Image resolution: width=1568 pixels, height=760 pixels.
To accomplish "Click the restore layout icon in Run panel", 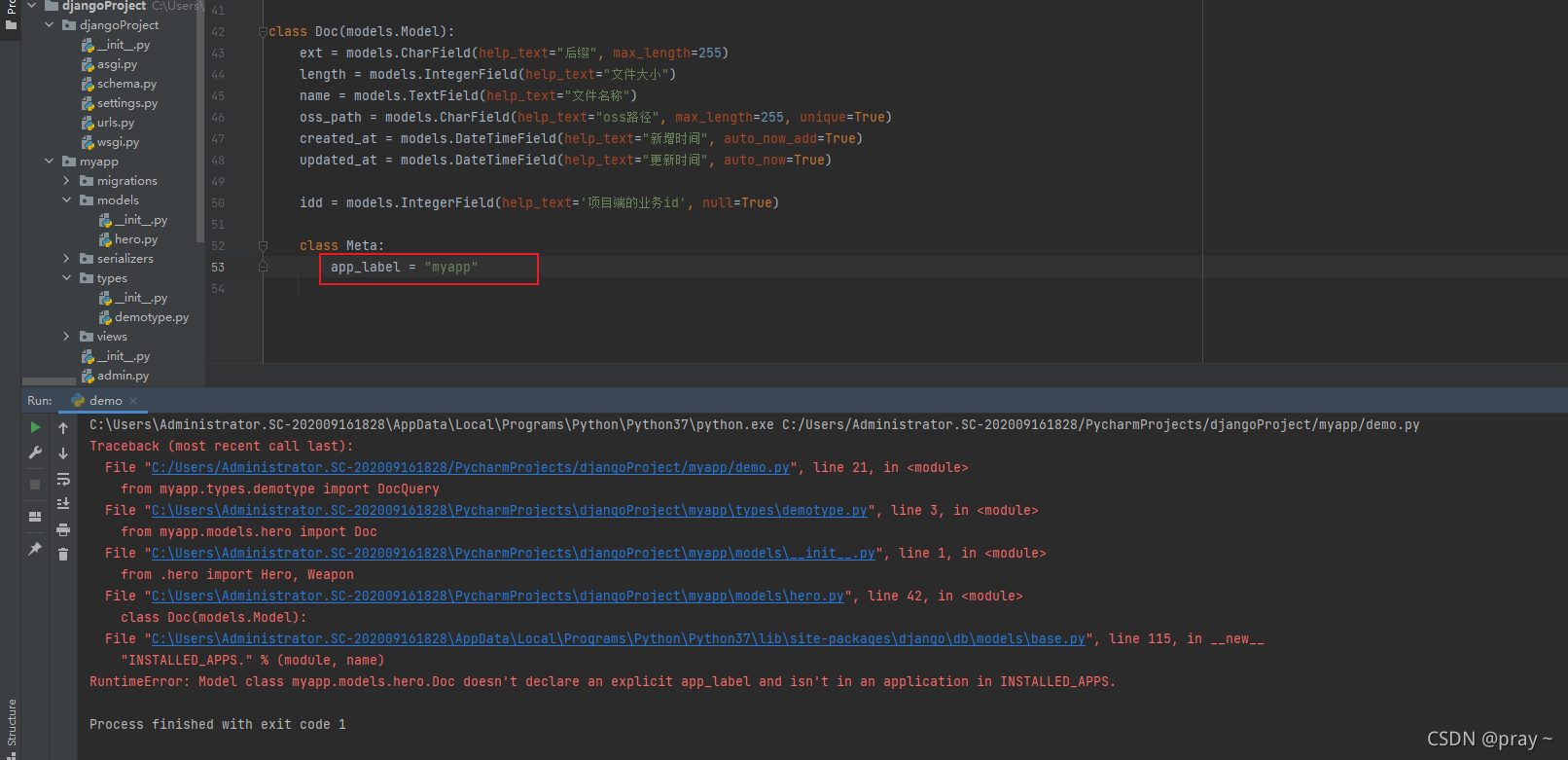I will pos(35,517).
